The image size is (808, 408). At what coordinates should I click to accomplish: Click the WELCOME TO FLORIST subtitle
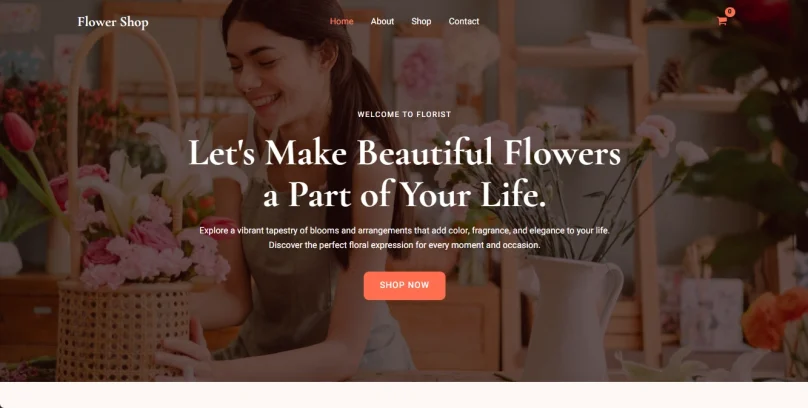405,114
